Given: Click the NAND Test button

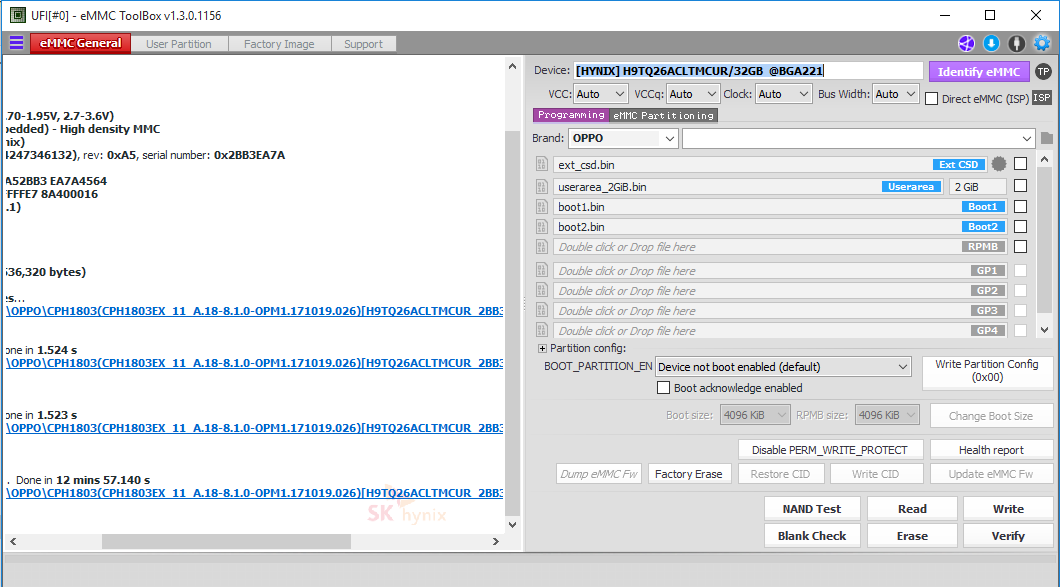Looking at the screenshot, I should pyautogui.click(x=812, y=509).
